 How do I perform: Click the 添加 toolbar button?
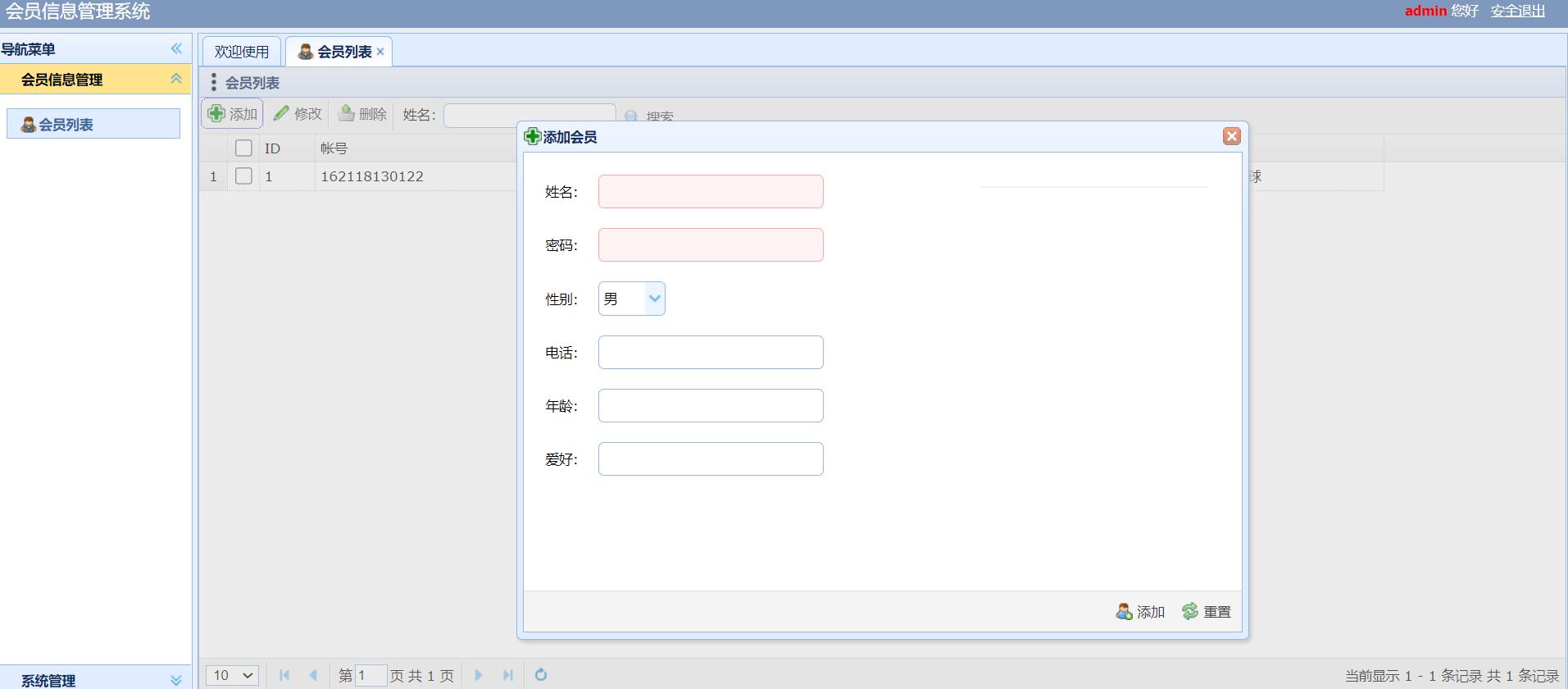(233, 114)
